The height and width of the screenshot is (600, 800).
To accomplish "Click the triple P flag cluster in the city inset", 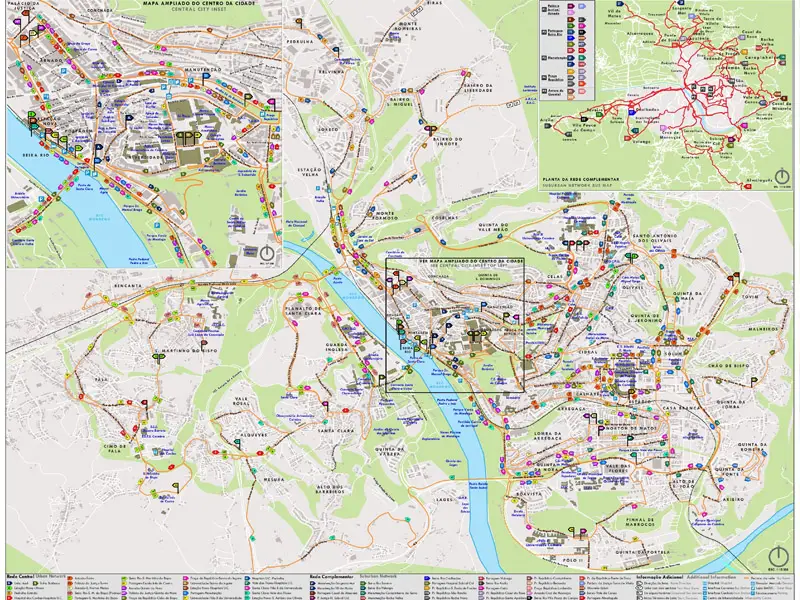I will (x=188, y=138).
